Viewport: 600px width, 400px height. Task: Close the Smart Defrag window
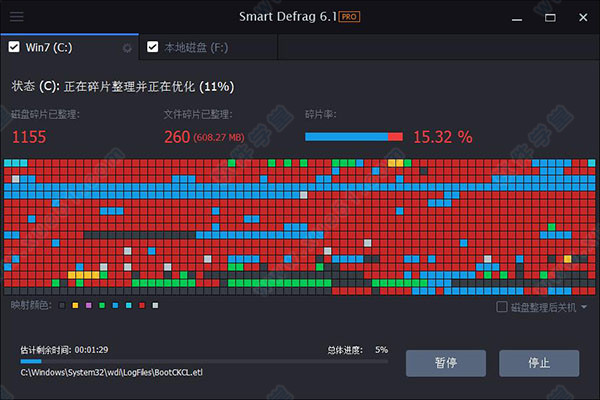pos(583,18)
